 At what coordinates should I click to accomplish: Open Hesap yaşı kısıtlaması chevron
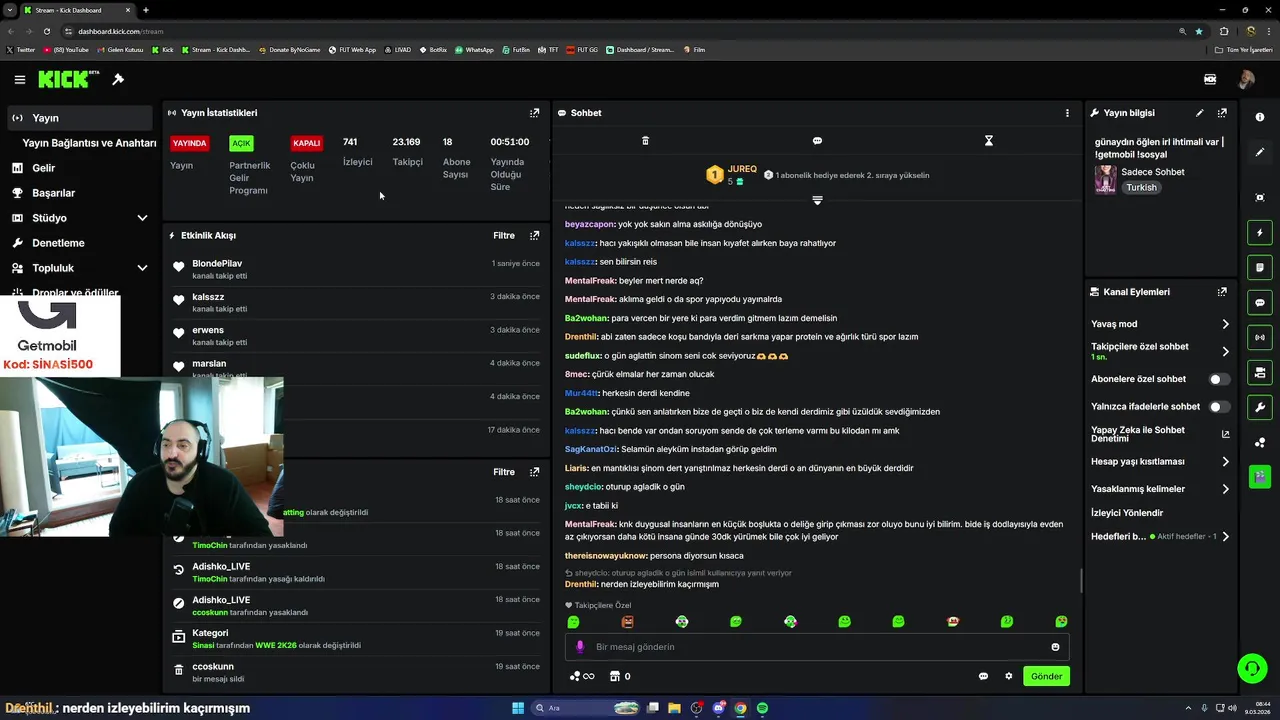click(x=1225, y=462)
